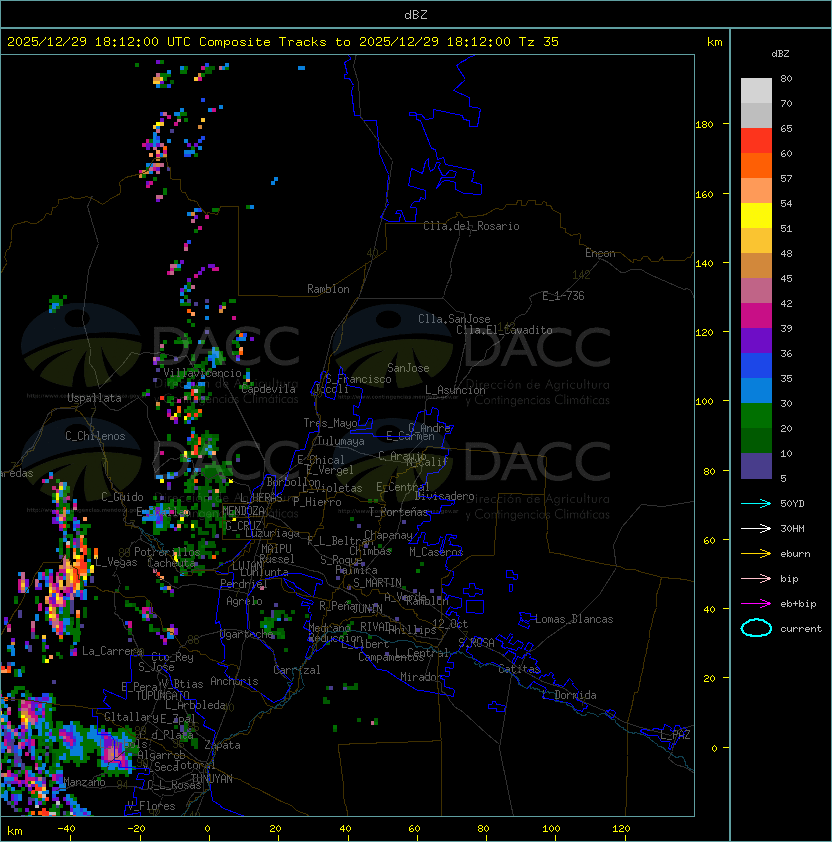Click the 'Agrelo' map label
This screenshot has width=832, height=842.
coord(244,601)
